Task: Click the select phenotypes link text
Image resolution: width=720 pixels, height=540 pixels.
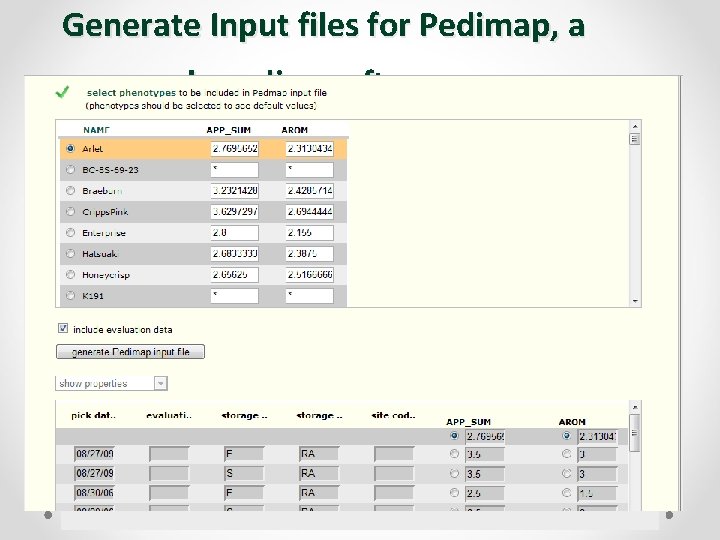Action: pyautogui.click(x=131, y=93)
